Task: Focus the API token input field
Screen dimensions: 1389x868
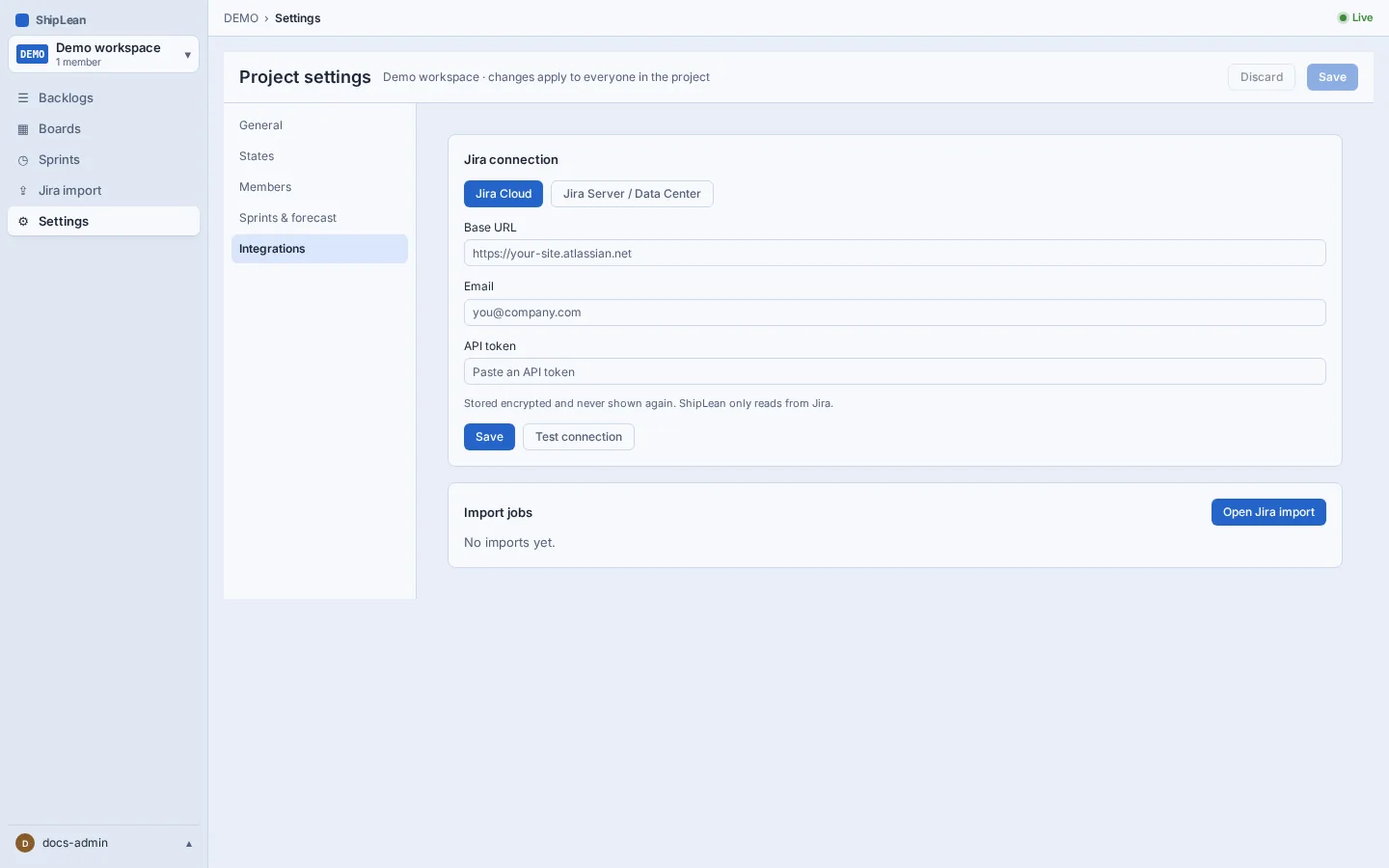Action: point(895,371)
